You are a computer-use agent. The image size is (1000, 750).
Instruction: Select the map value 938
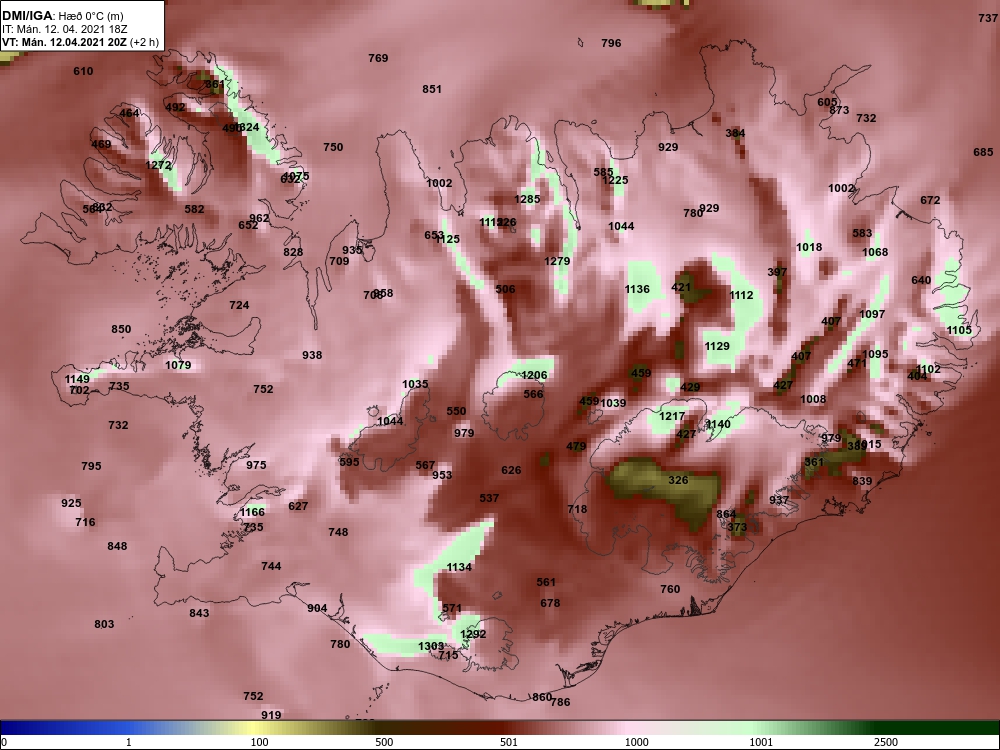click(x=312, y=356)
